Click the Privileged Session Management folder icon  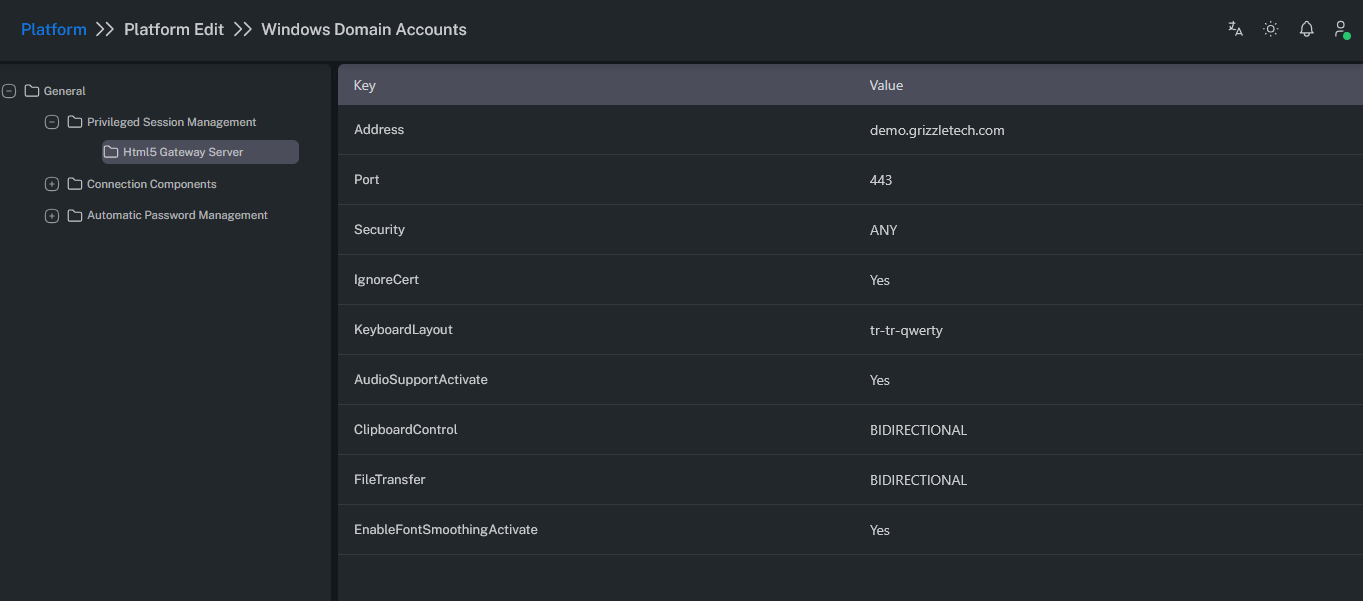click(75, 122)
